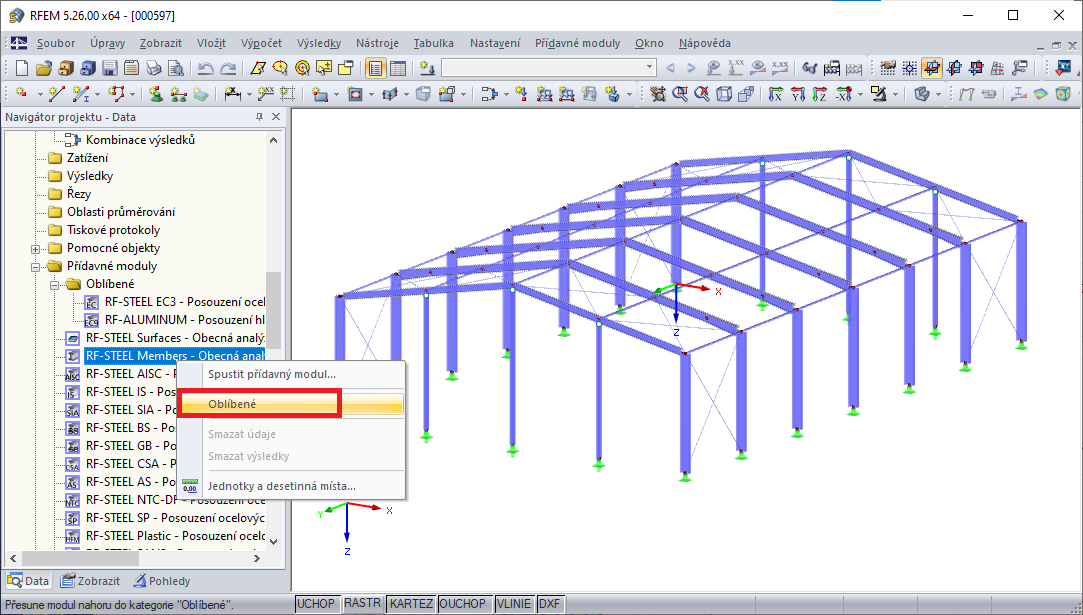Select the Tiskové protokoly folder
Screen dimensions: 1083x615
[x=113, y=230]
